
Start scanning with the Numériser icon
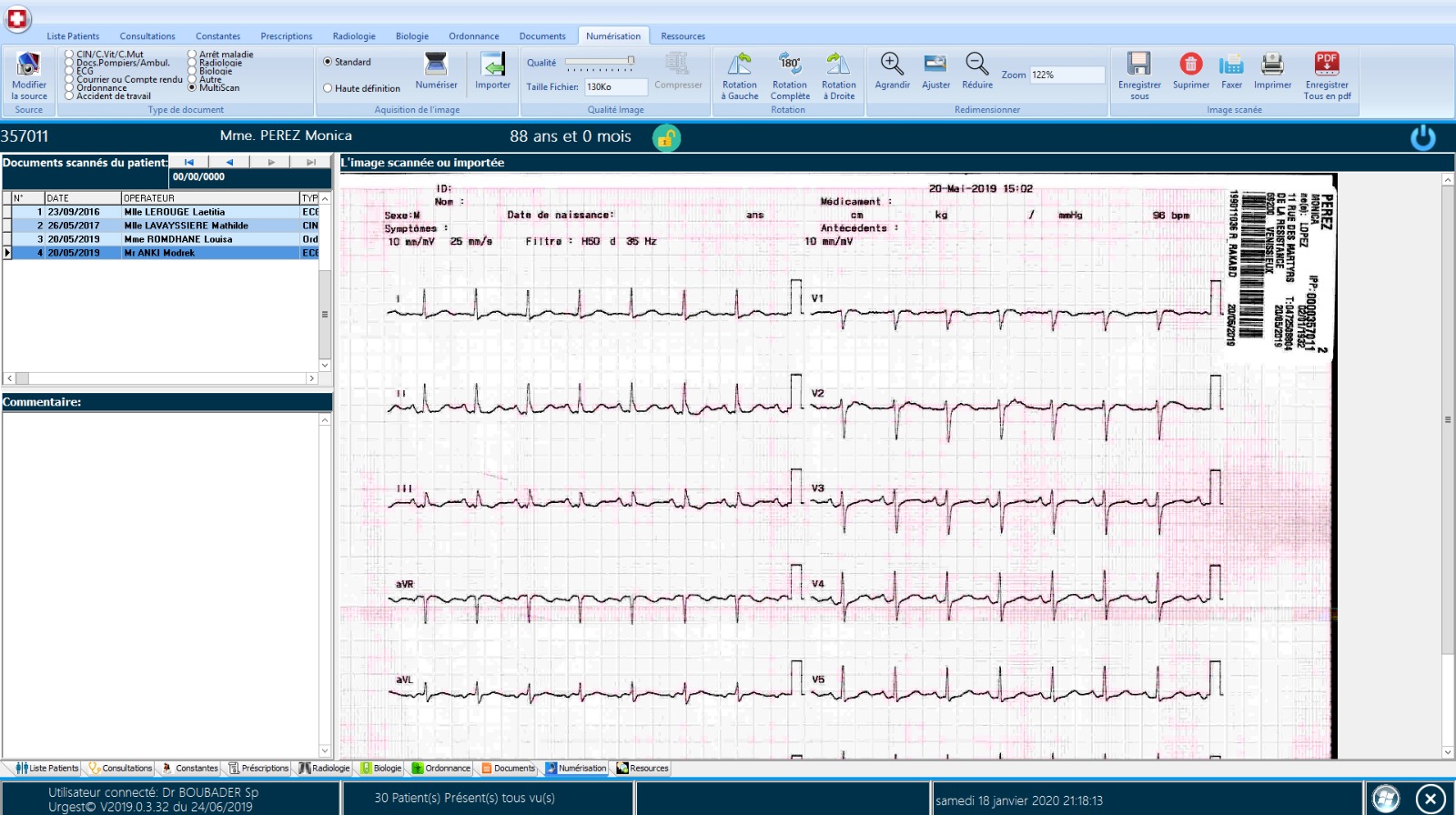coord(436,64)
